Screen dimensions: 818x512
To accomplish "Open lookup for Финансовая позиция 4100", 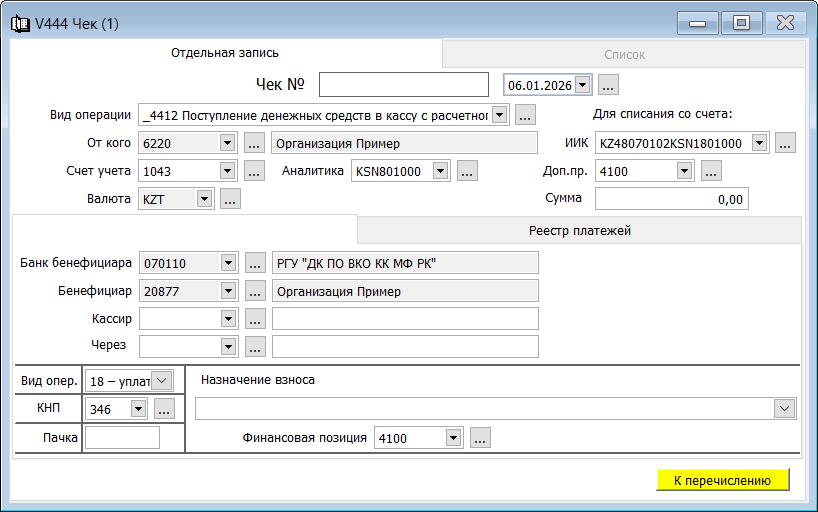I will click(x=480, y=437).
